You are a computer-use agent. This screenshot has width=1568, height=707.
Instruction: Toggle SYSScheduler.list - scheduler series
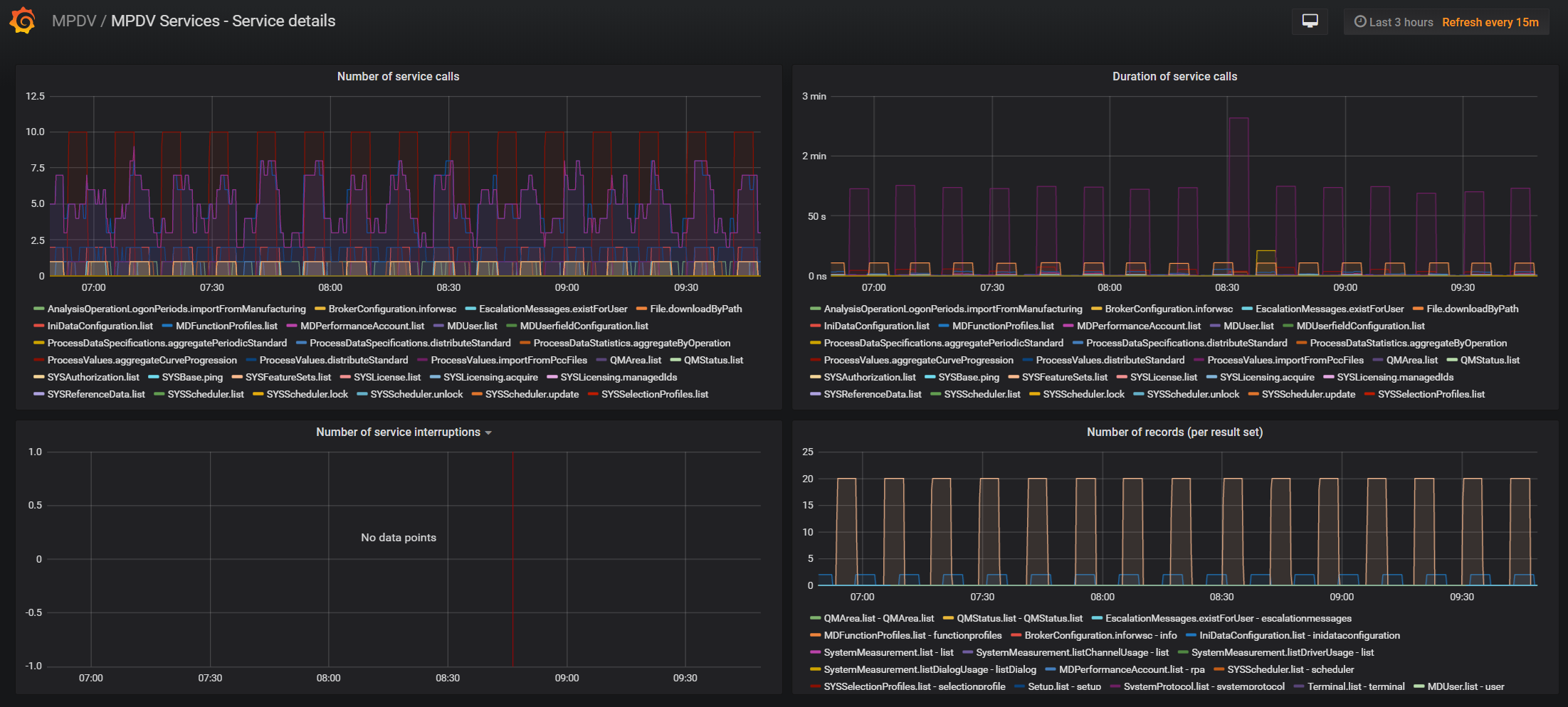[x=1290, y=669]
